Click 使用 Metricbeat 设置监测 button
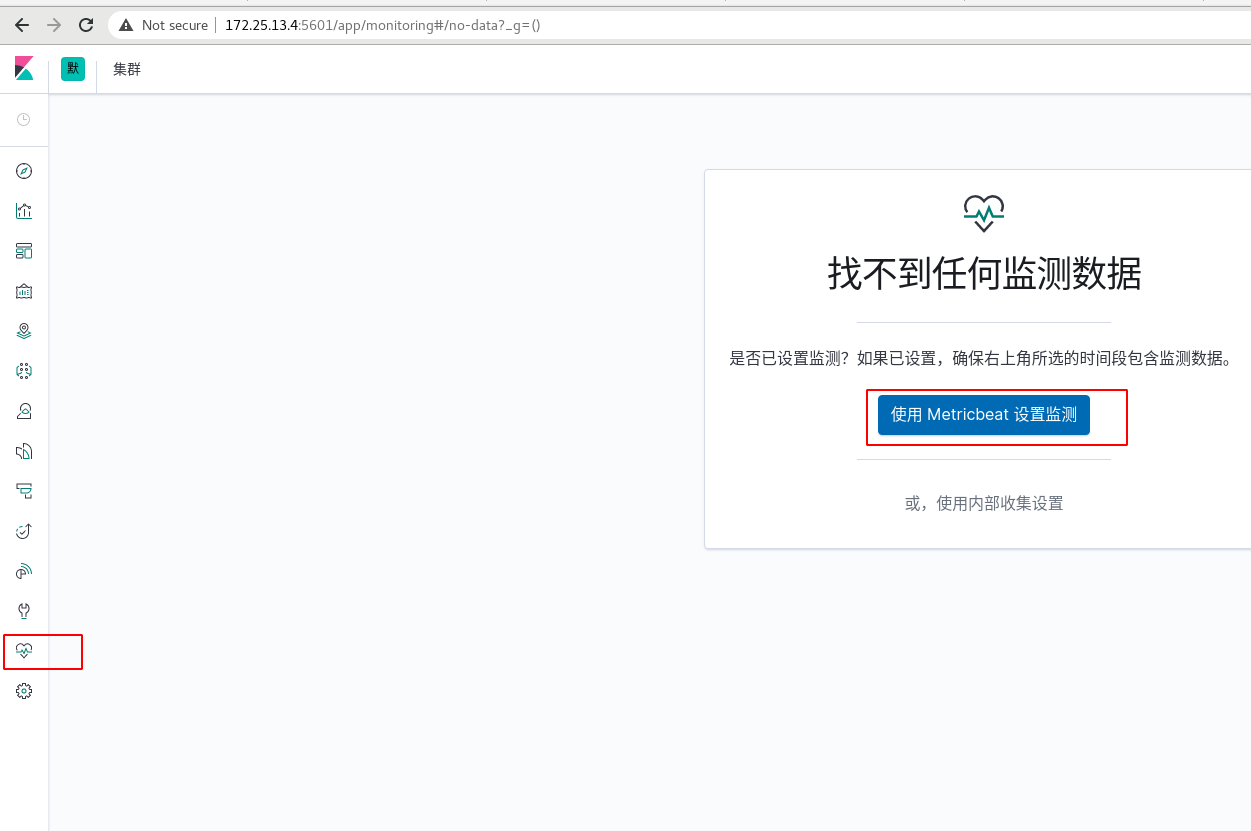 [984, 415]
